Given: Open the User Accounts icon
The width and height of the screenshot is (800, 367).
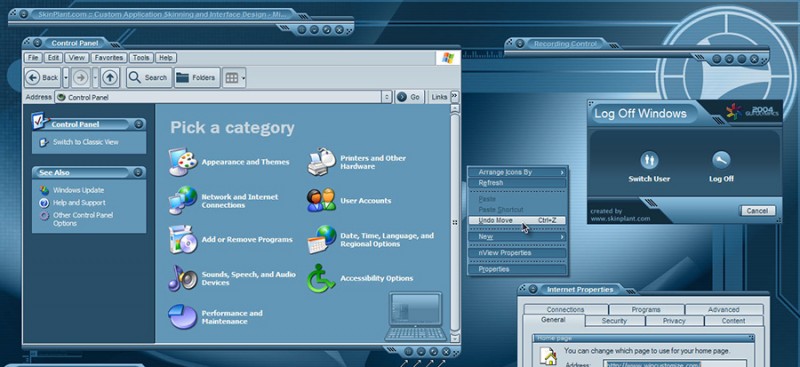Looking at the screenshot, I should pyautogui.click(x=321, y=200).
